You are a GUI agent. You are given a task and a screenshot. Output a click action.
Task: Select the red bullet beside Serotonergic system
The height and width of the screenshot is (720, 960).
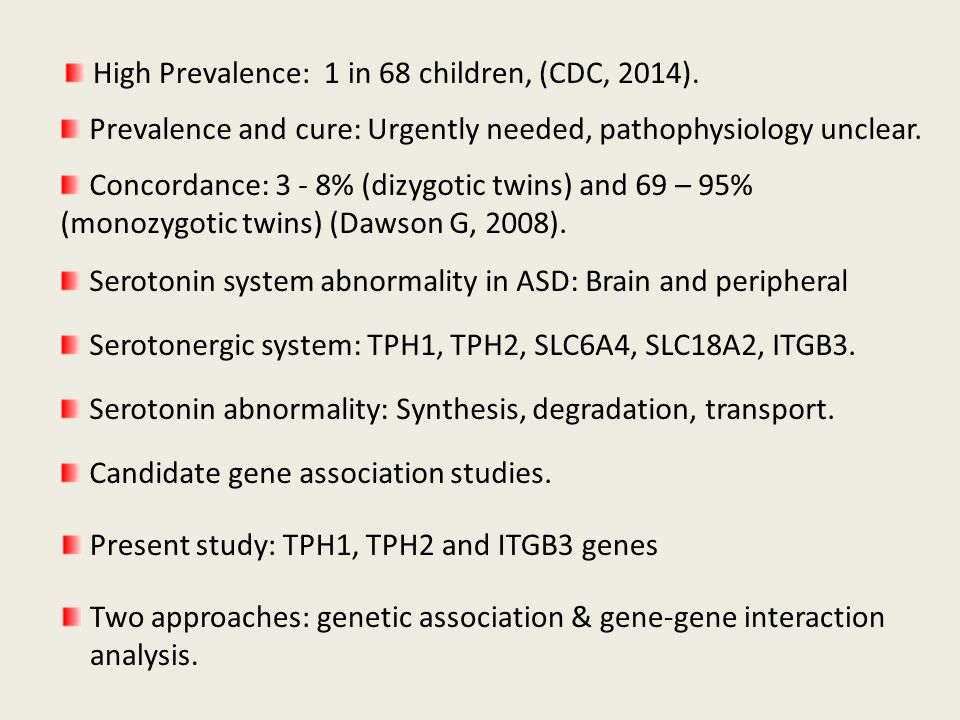click(70, 345)
